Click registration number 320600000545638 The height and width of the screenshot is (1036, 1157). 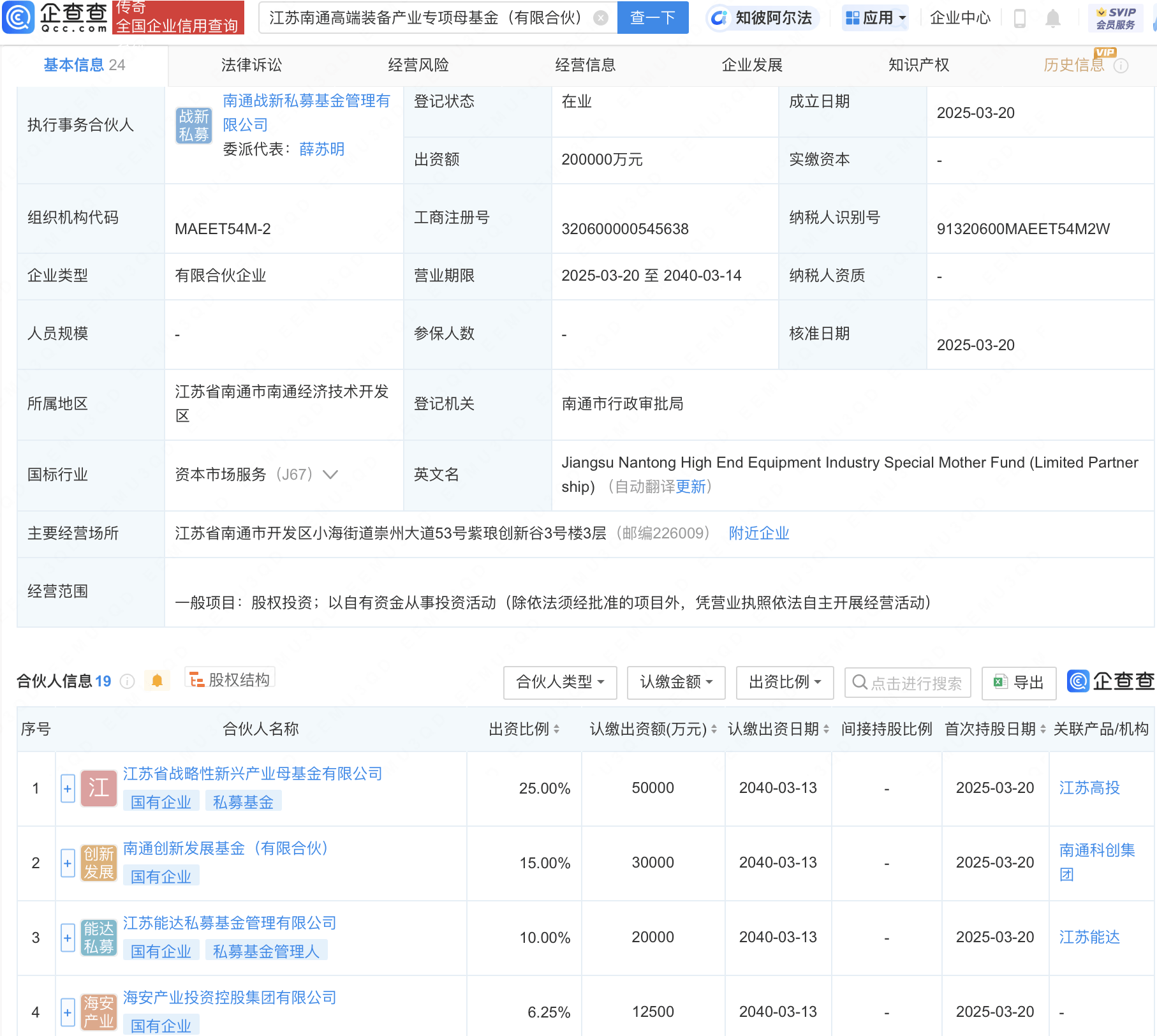(x=625, y=229)
